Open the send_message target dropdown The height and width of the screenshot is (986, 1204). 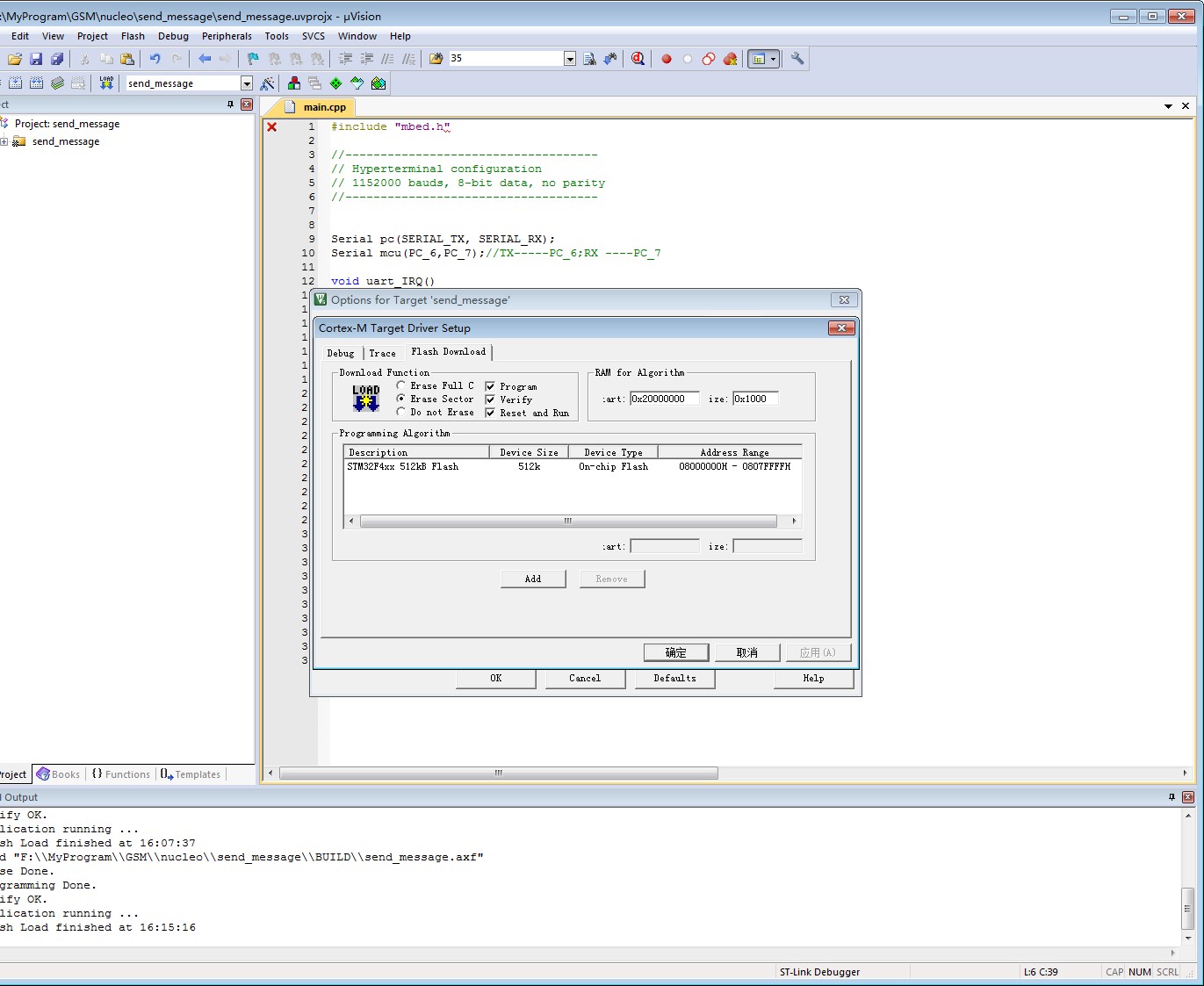247,83
